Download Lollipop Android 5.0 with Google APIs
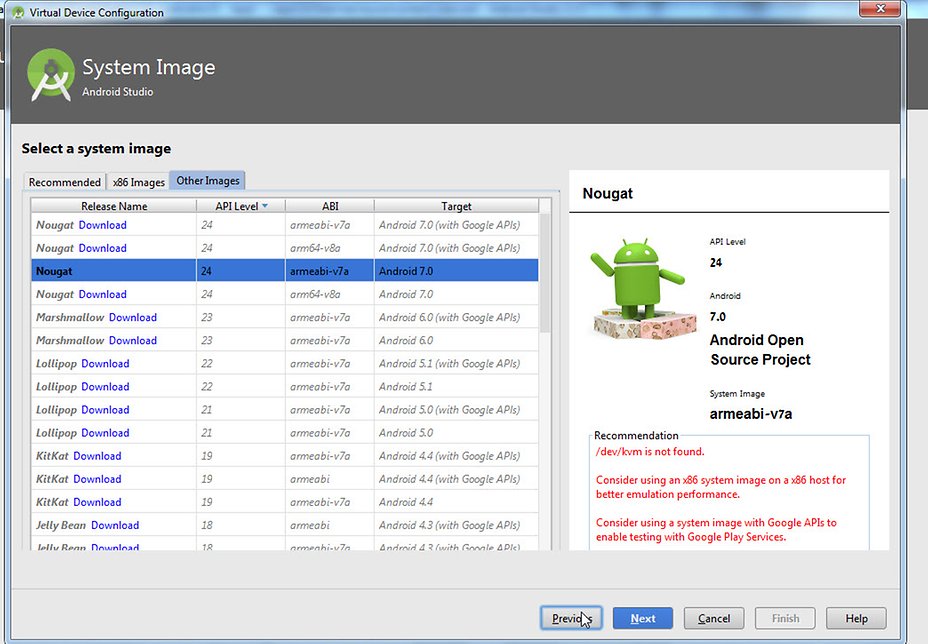 pyautogui.click(x=105, y=410)
